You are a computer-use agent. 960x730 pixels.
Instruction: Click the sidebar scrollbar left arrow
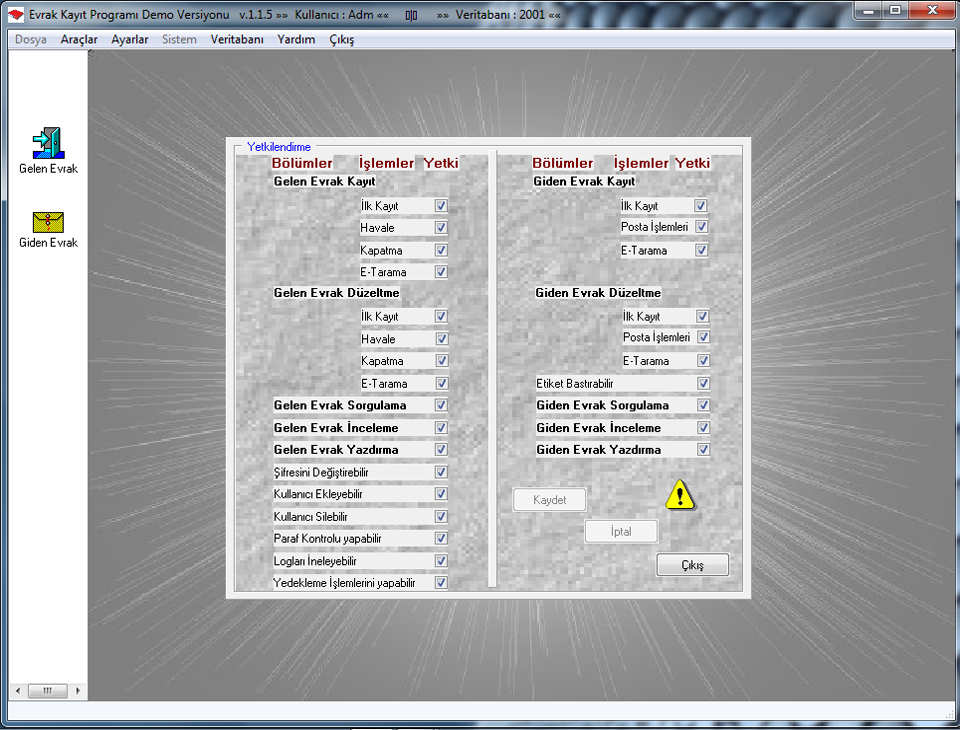(x=18, y=691)
